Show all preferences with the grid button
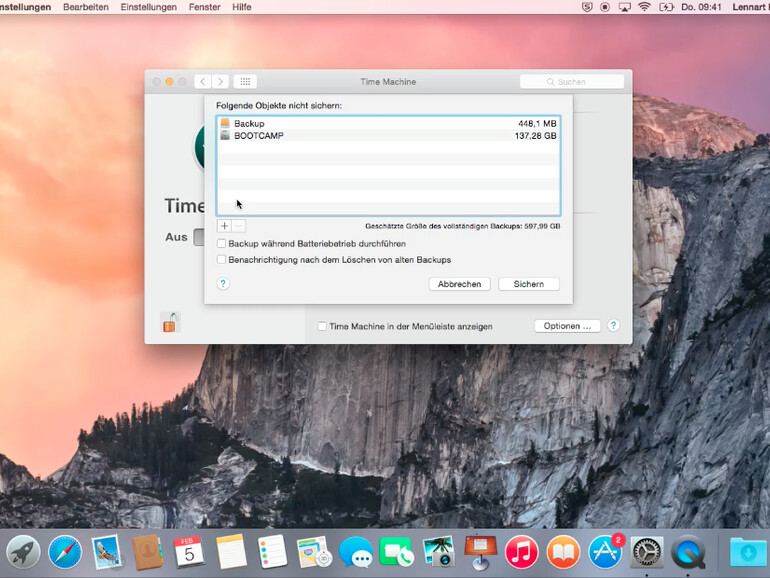 pos(245,82)
